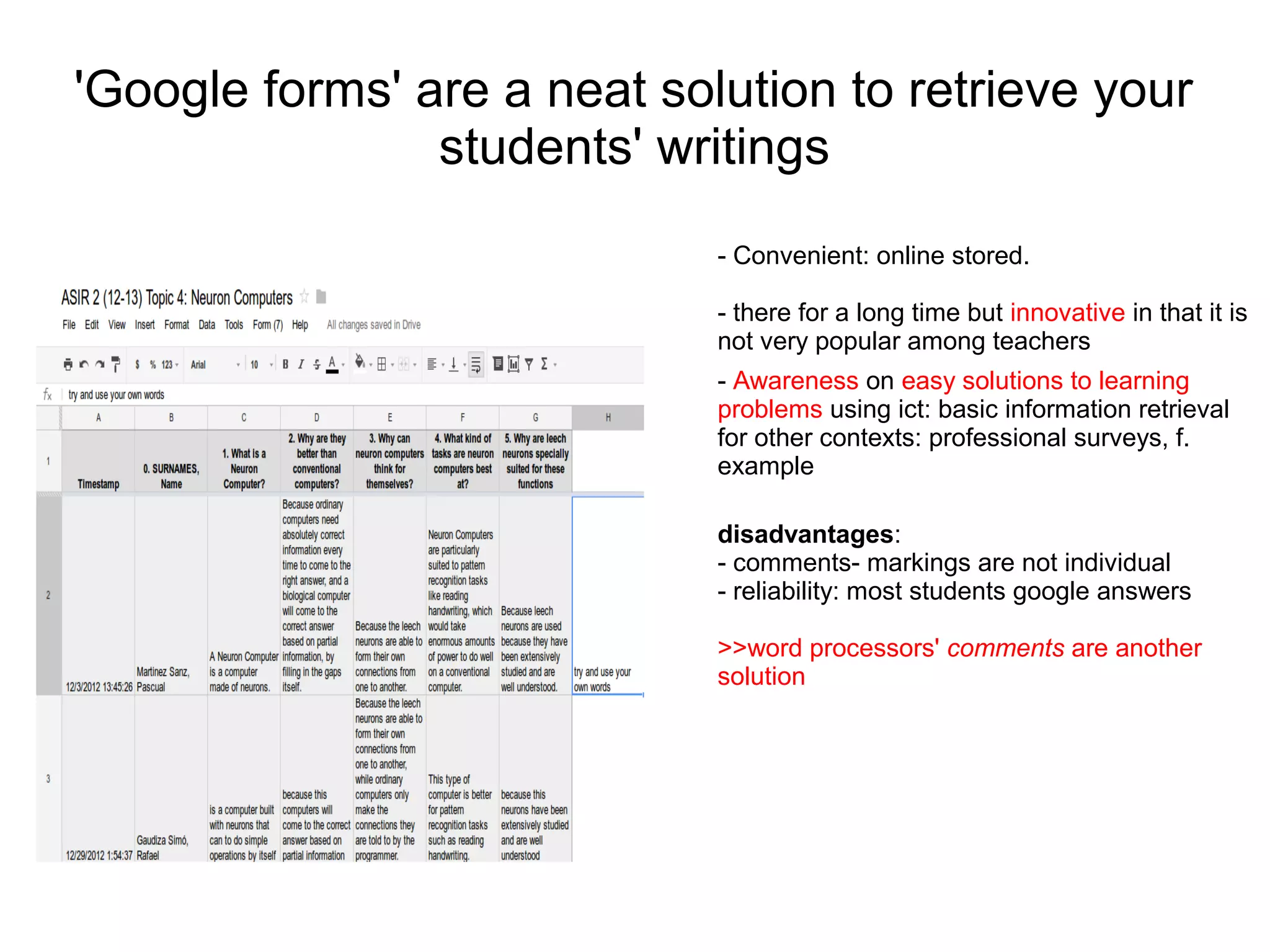Open the font size 10 dropdown
This screenshot has width=1270, height=952.
[262, 365]
